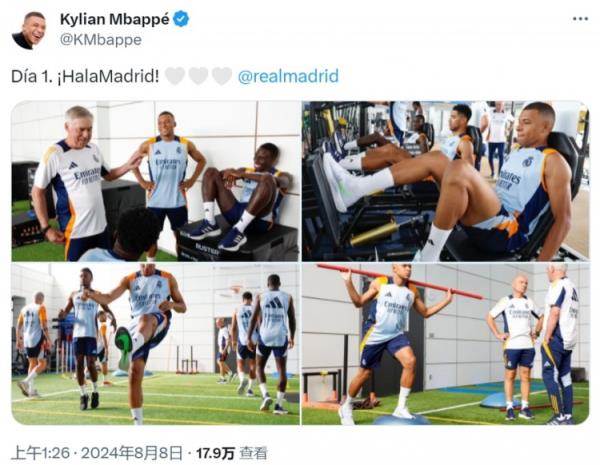Image resolution: width=600 pixels, height=465 pixels.
Task: Click the tweet text Día 1. ¡HalaMadrid!
Action: [x=85, y=76]
